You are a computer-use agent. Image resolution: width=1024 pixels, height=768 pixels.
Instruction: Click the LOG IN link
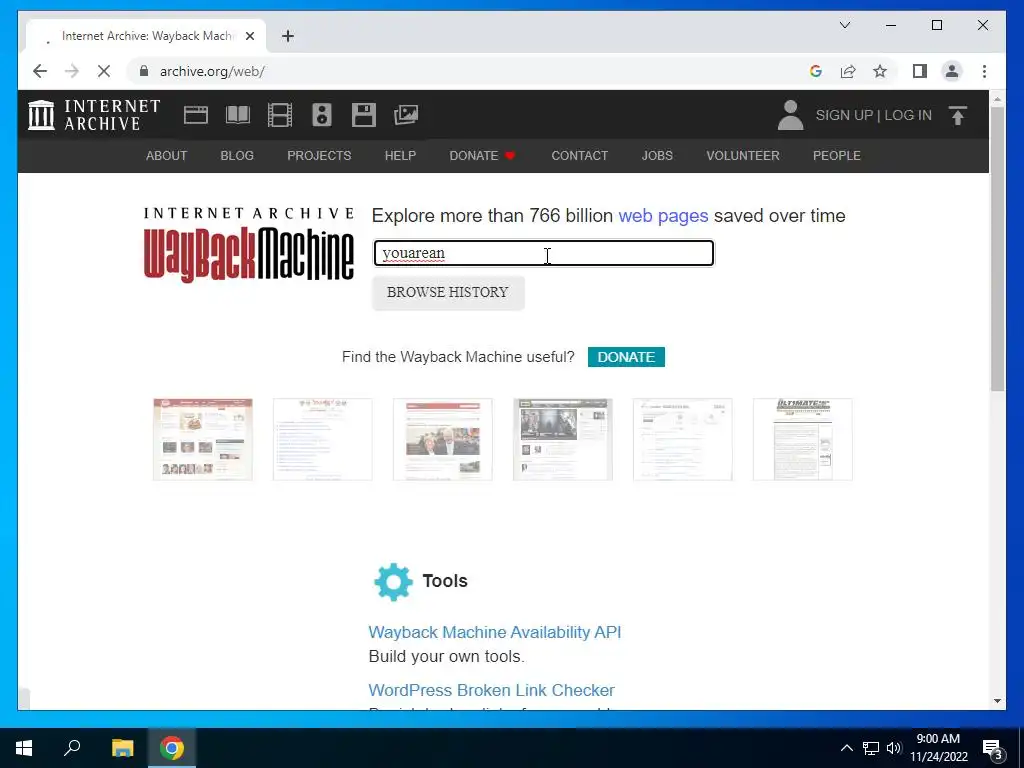908,115
